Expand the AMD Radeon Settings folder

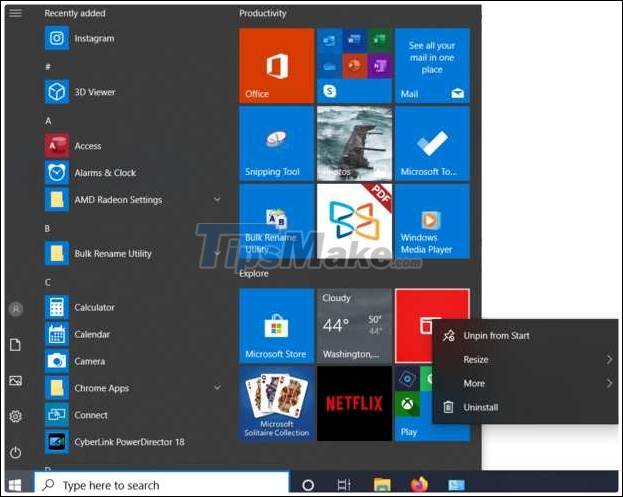(x=217, y=199)
